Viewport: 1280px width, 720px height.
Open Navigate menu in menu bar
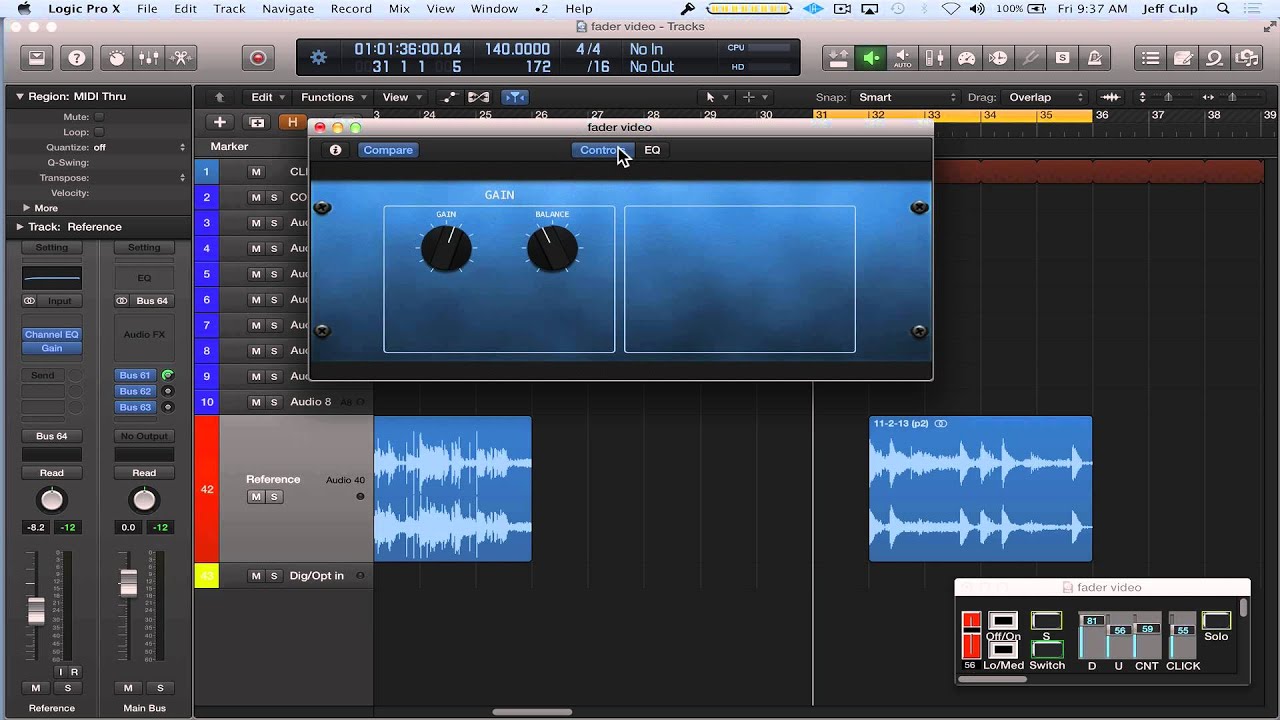288,9
